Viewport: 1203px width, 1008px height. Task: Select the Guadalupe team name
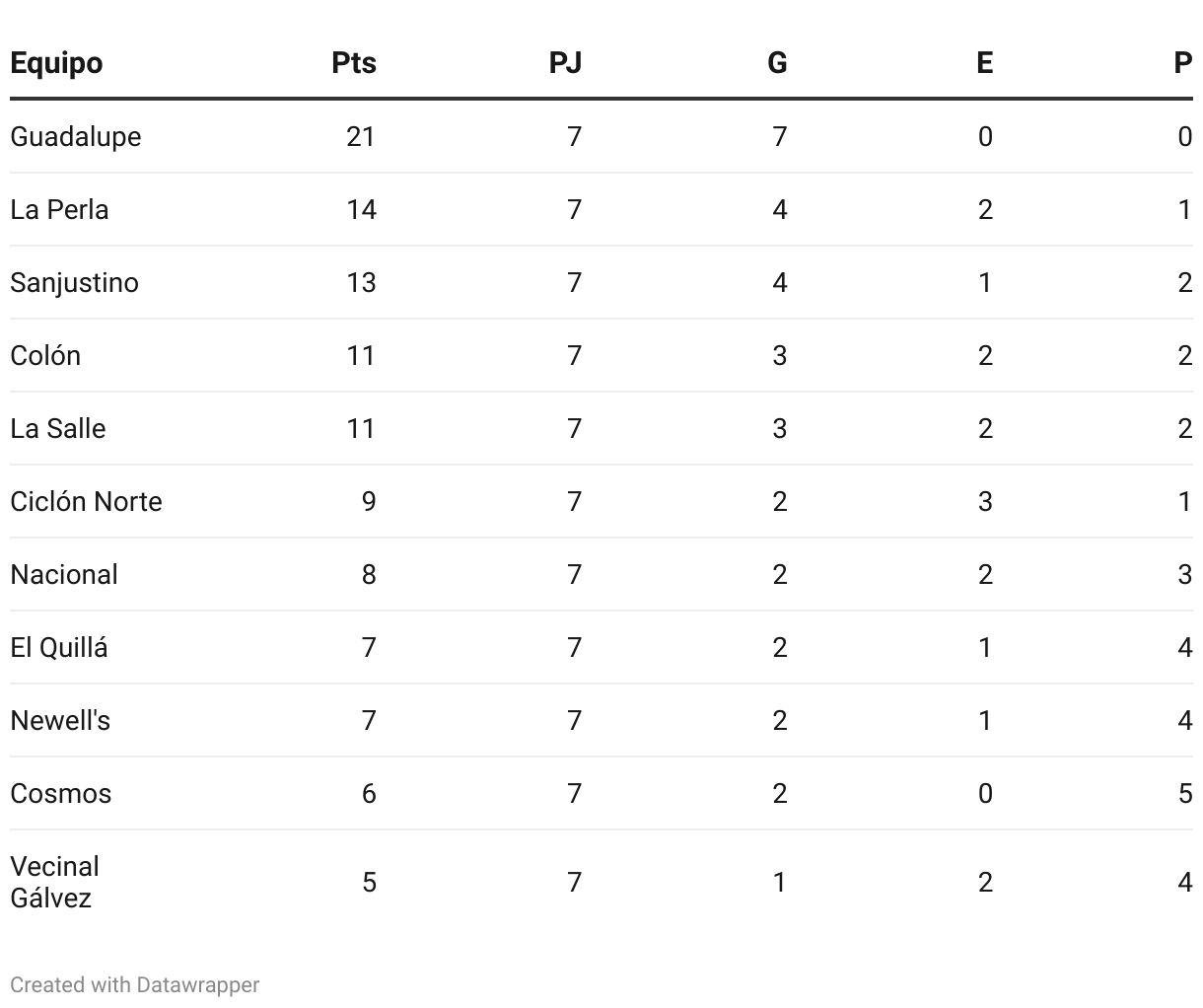click(x=76, y=136)
